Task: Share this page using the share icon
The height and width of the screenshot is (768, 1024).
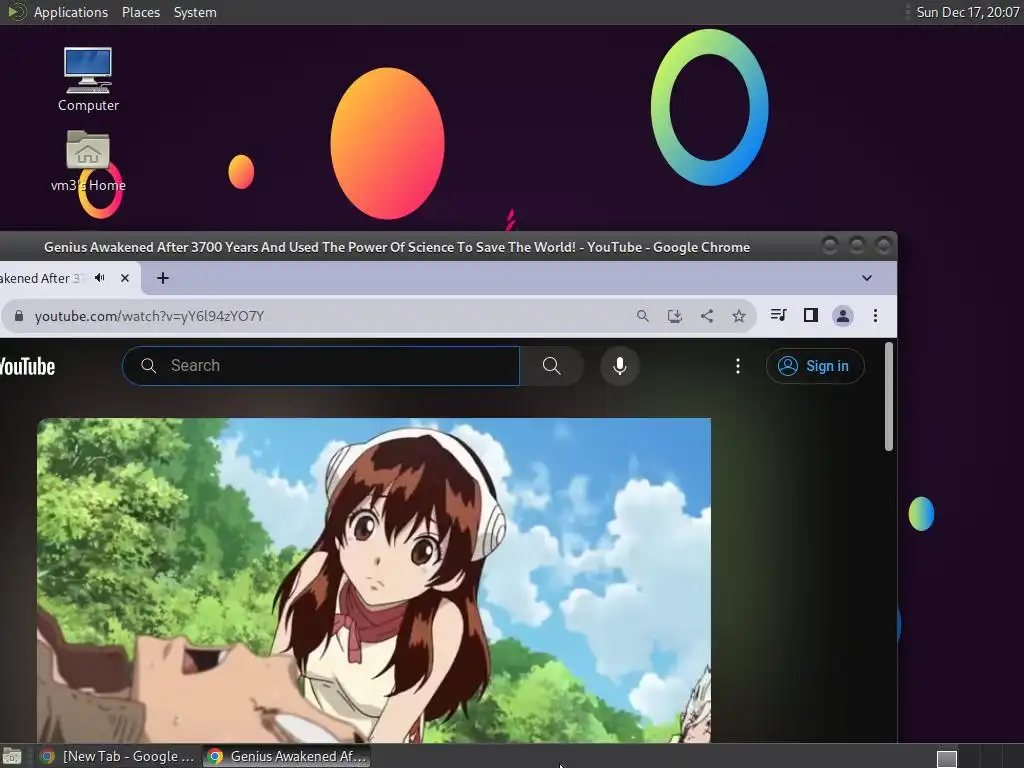Action: 707,316
